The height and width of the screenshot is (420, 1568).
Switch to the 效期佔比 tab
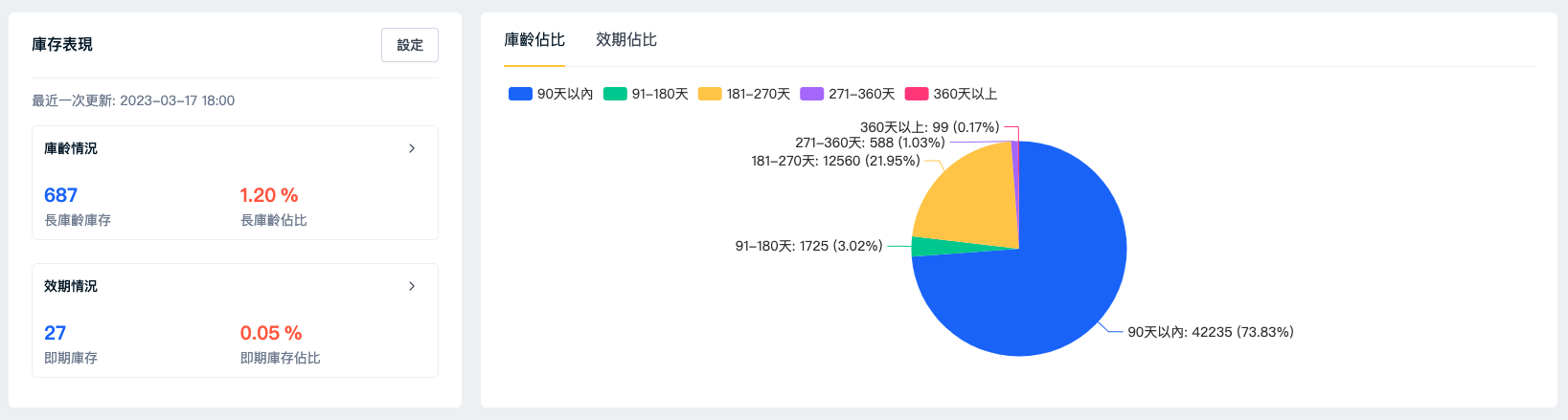coord(626,40)
